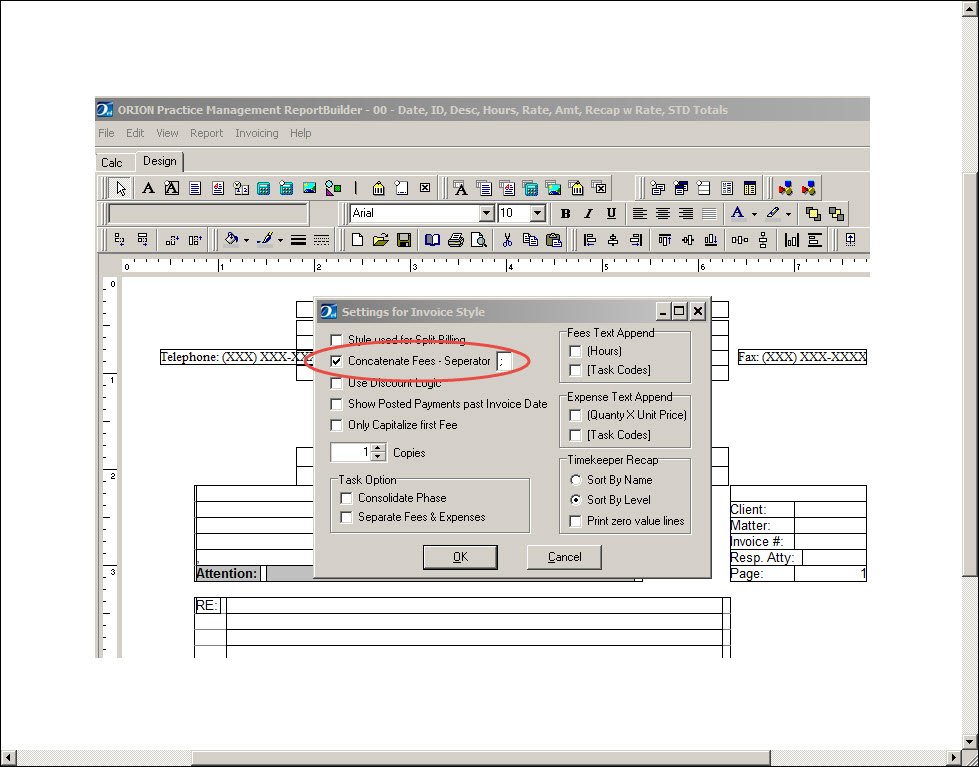Uncheck Concatenate Fees checkbox
Image resolution: width=979 pixels, height=767 pixels.
[x=337, y=361]
